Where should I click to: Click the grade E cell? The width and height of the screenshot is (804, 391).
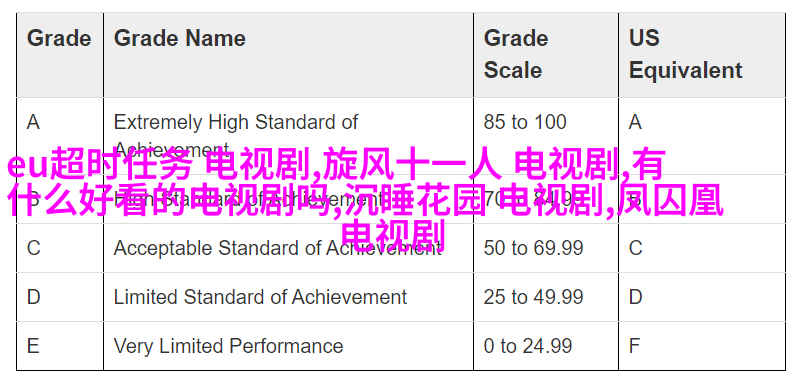[x=60, y=346]
